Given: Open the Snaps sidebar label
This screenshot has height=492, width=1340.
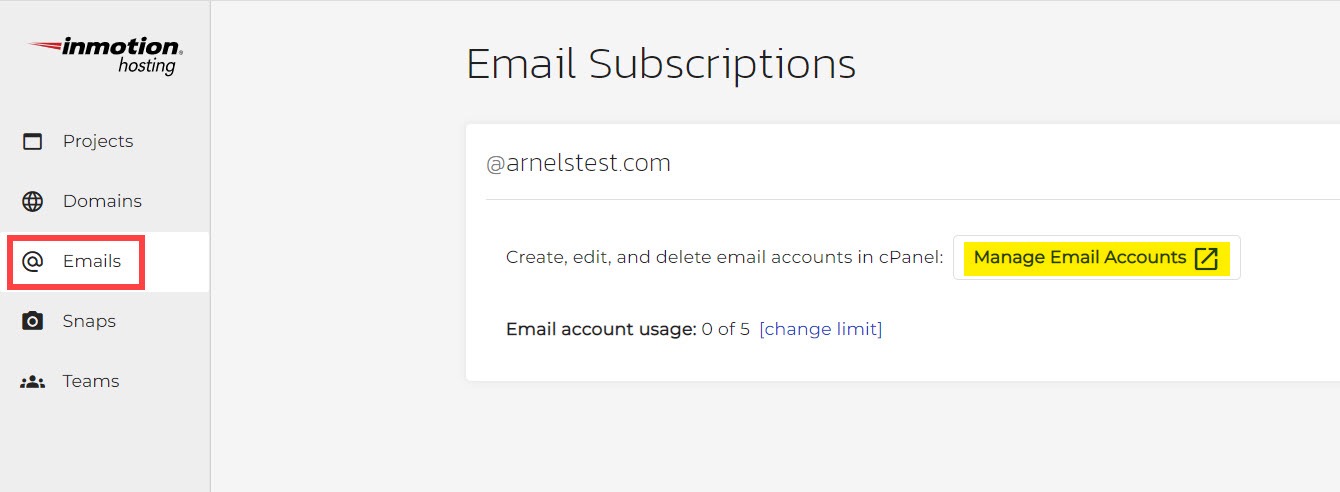Looking at the screenshot, I should point(89,321).
